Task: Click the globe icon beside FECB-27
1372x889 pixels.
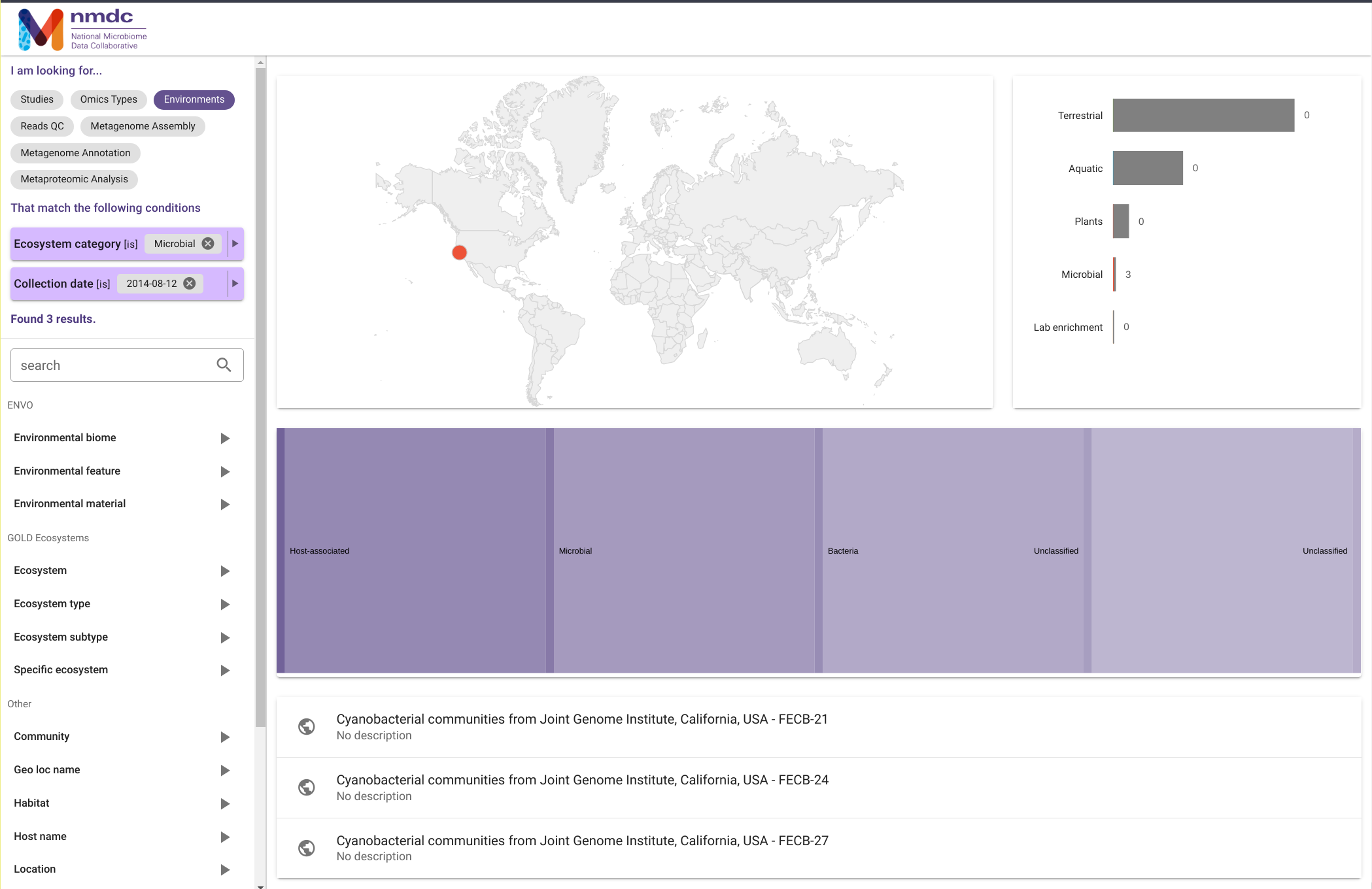Action: click(307, 848)
